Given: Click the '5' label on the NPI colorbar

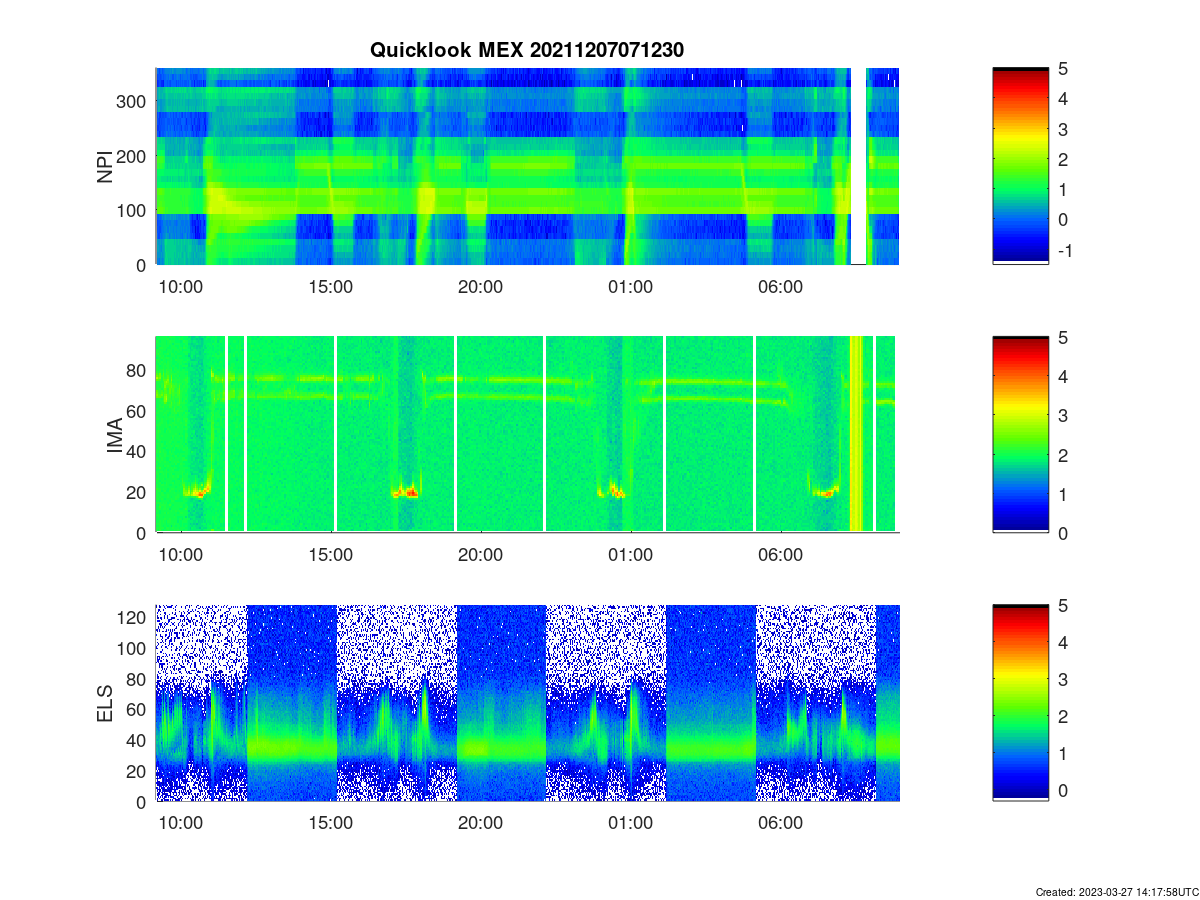Looking at the screenshot, I should (1064, 68).
